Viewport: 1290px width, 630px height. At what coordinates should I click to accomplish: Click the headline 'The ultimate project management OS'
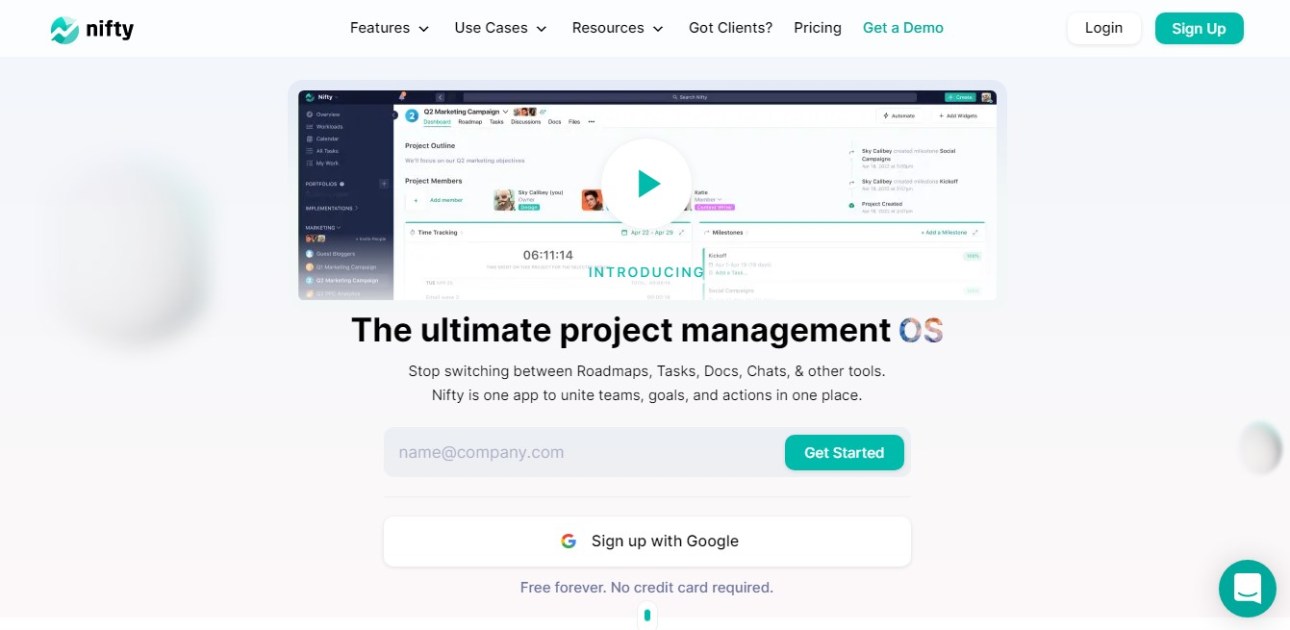[647, 330]
